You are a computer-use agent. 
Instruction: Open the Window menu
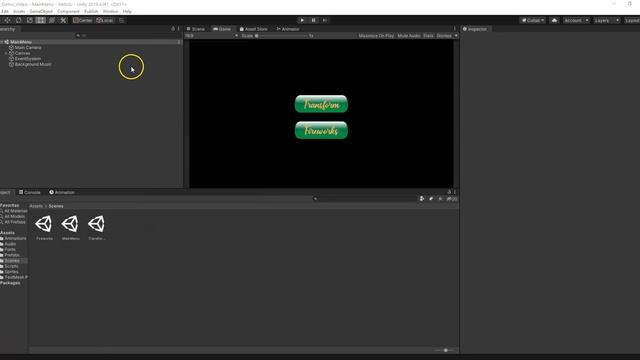[110, 11]
